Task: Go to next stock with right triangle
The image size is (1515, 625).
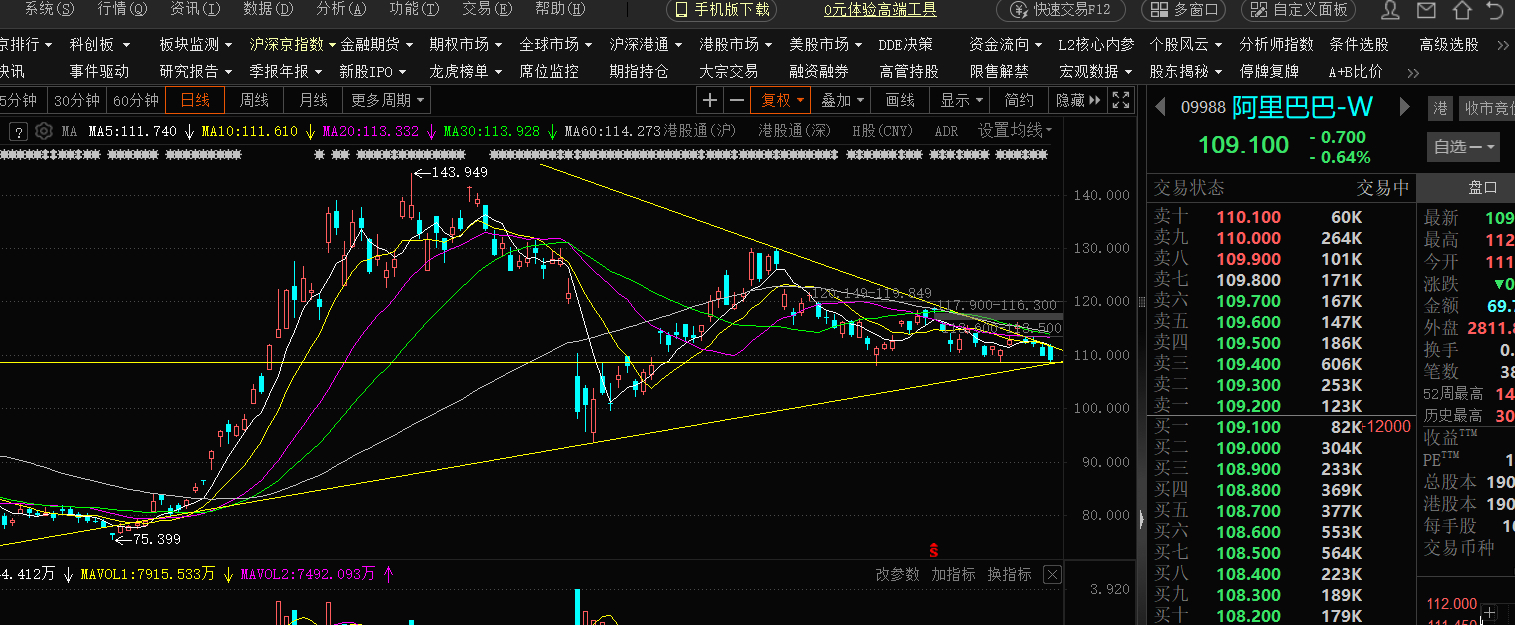Action: click(x=1404, y=107)
